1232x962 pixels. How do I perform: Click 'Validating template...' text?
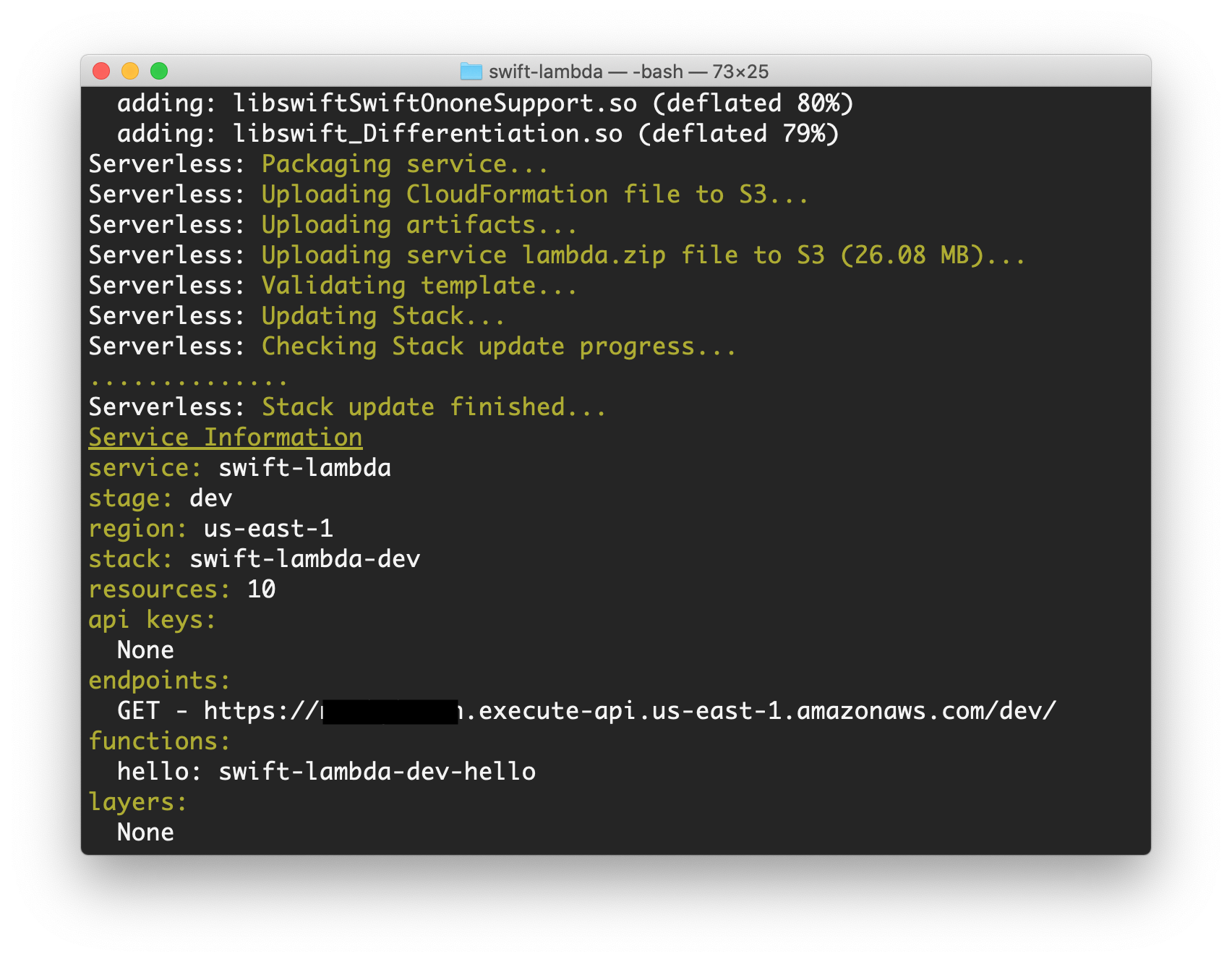click(x=419, y=286)
